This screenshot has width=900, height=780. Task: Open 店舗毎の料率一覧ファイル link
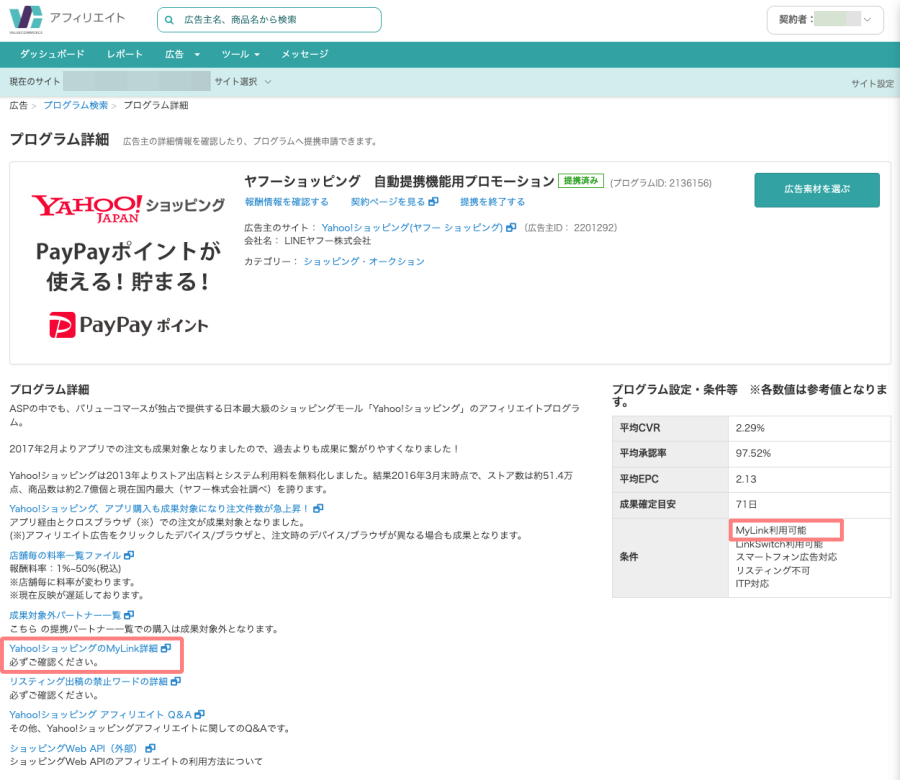65,555
